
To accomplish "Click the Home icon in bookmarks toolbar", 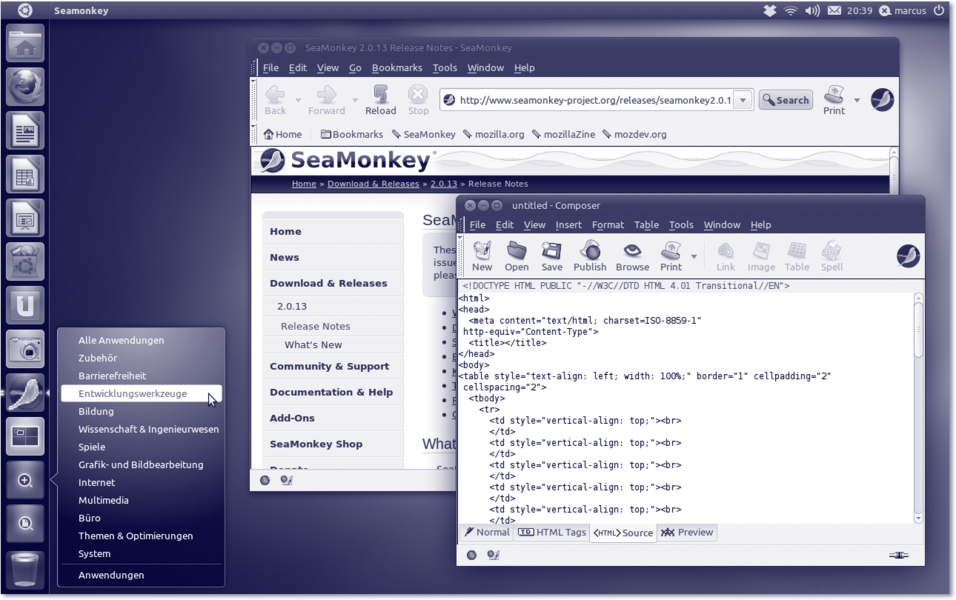I will coord(282,134).
